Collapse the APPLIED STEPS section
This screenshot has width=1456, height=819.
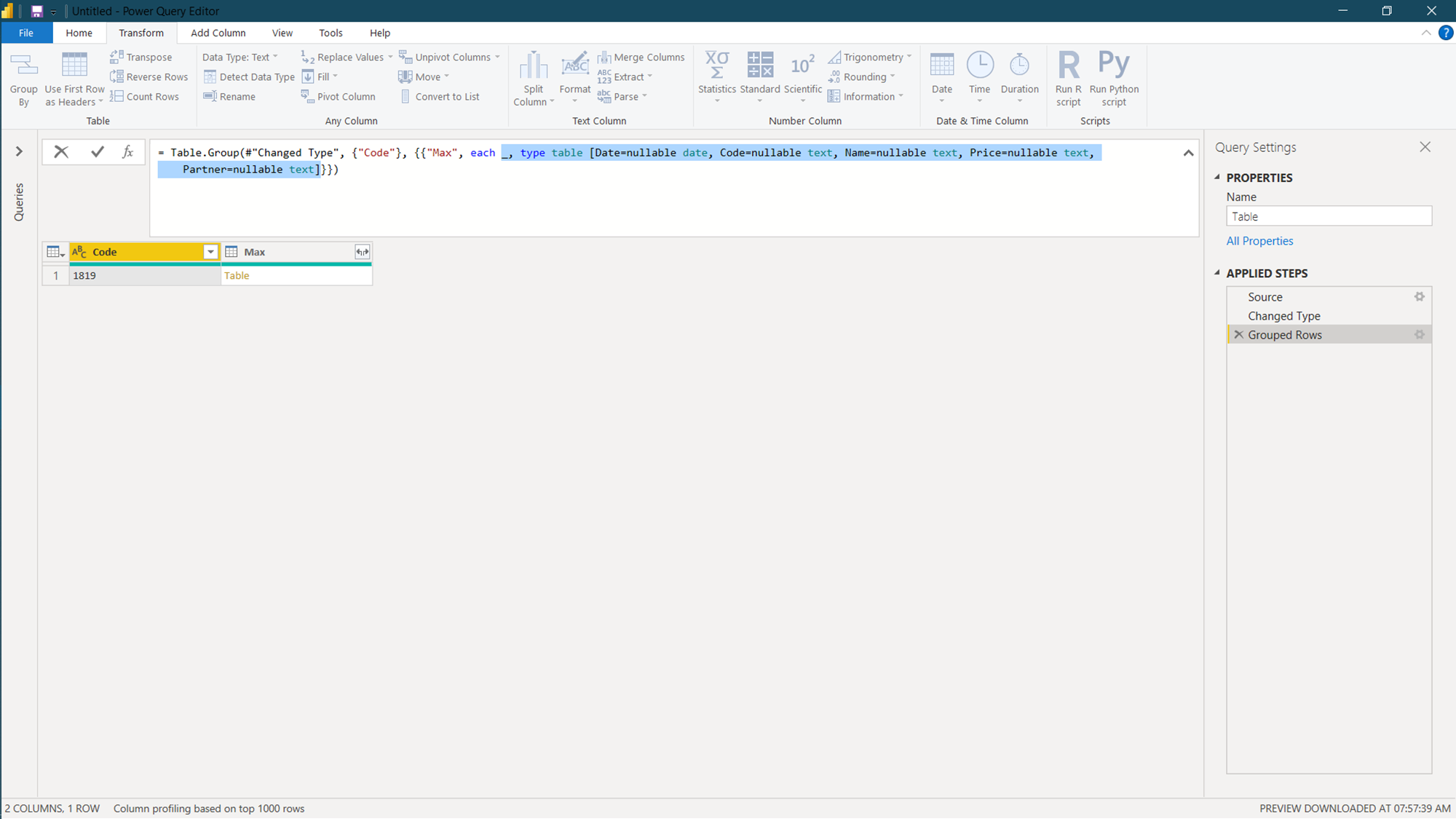(x=1217, y=272)
